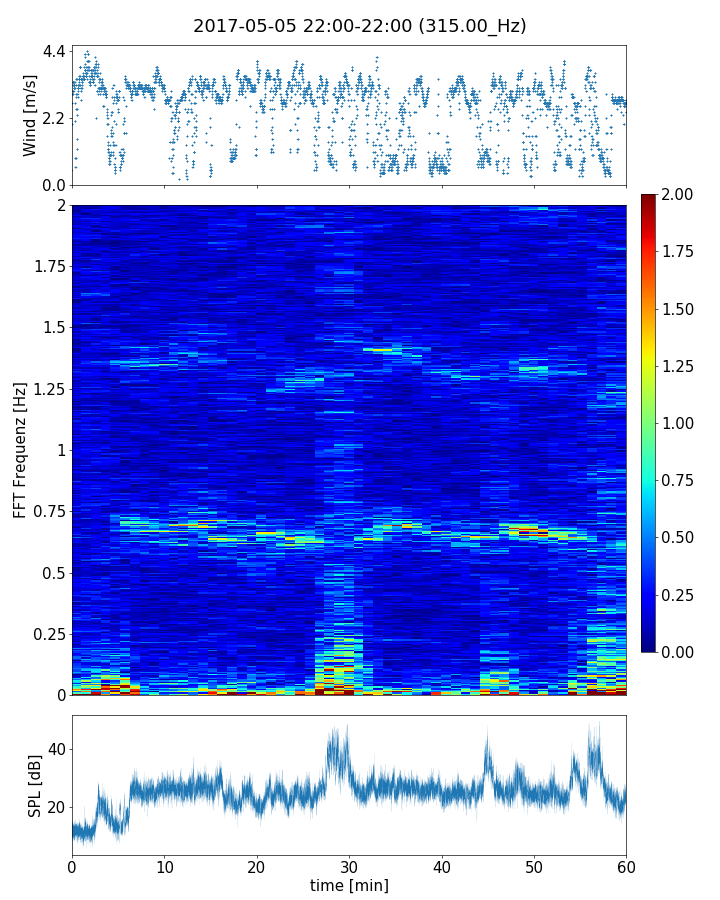Click the plot title with date 2017-05-05
Viewport: 720px width, 900px height.
[359, 26]
